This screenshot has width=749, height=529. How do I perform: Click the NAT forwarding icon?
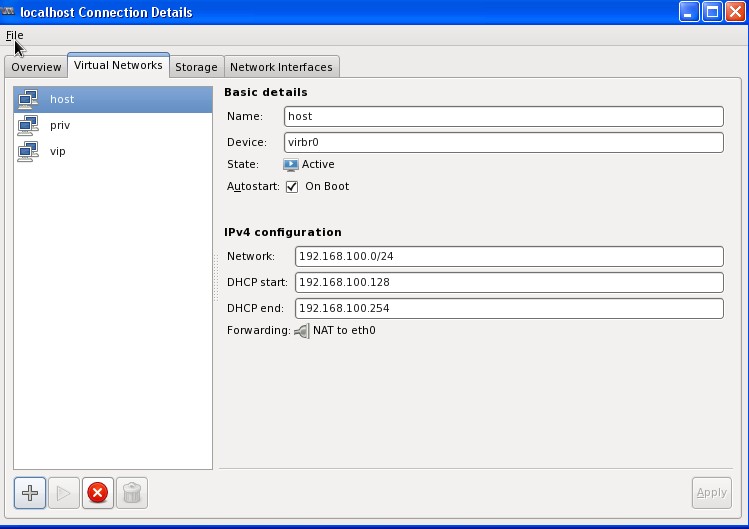click(x=301, y=331)
